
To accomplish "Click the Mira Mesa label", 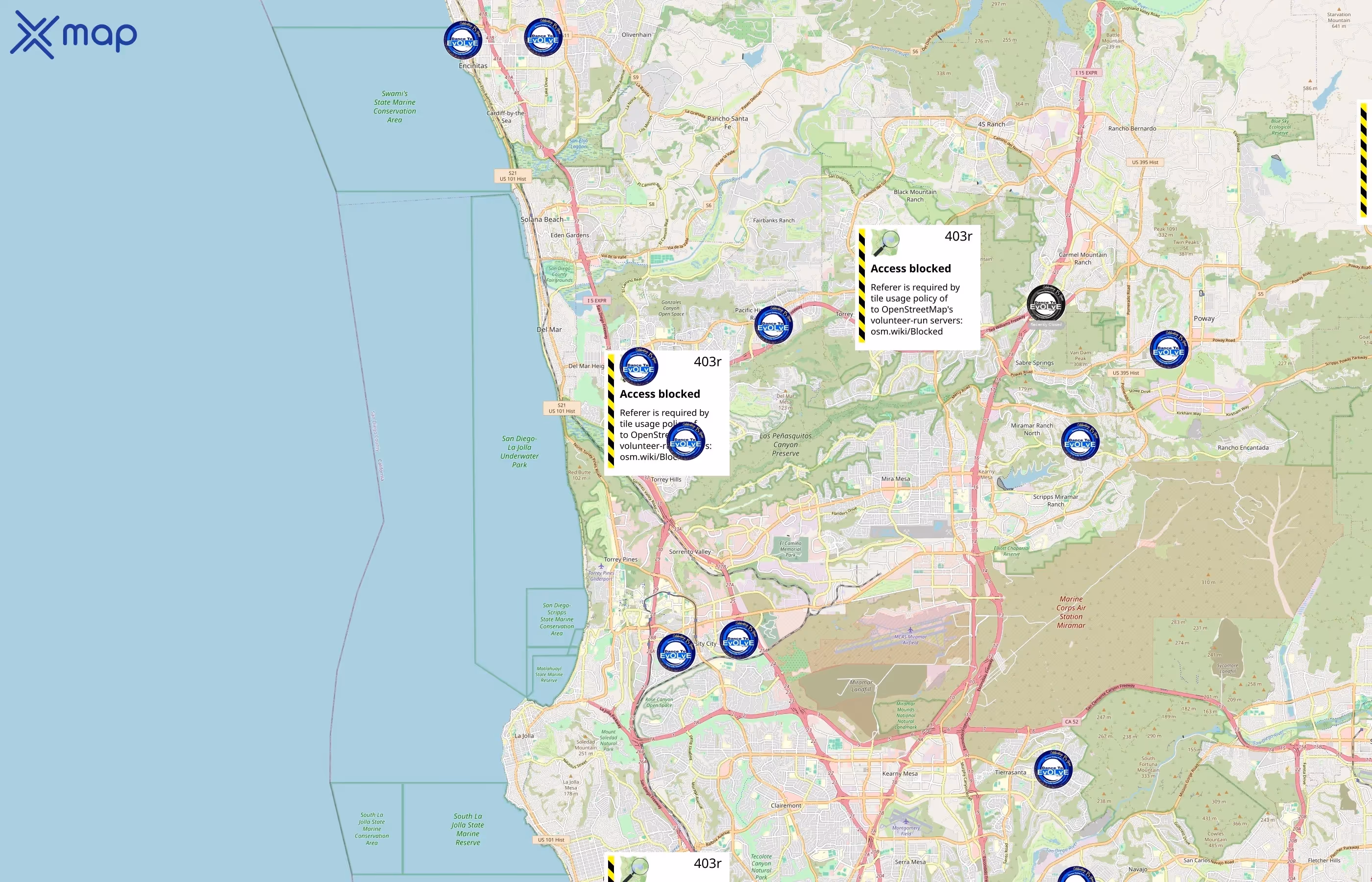I will [896, 479].
